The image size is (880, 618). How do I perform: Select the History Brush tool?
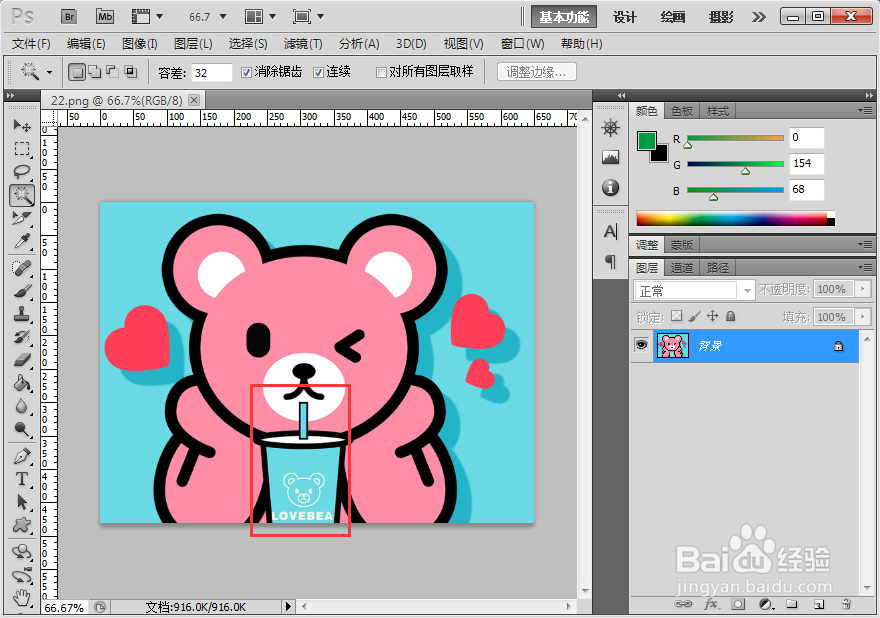(22, 337)
